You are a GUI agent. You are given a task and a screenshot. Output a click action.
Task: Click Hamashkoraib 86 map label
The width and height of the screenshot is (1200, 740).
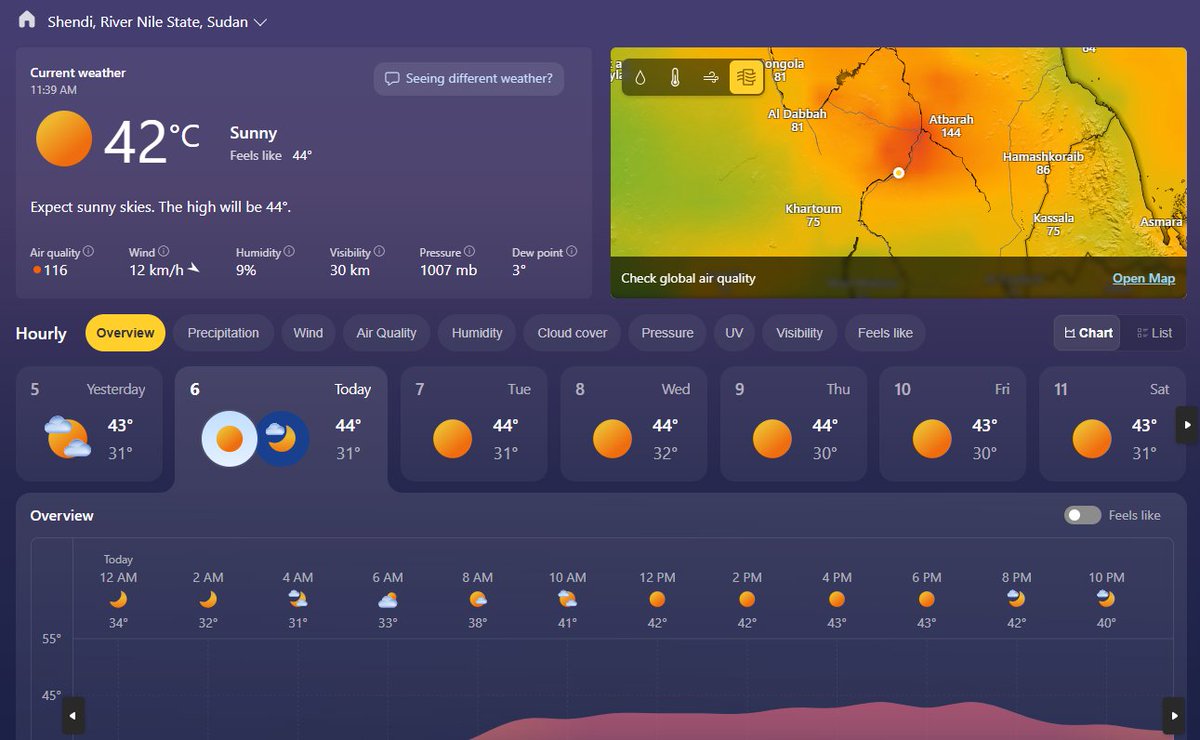tap(1043, 163)
